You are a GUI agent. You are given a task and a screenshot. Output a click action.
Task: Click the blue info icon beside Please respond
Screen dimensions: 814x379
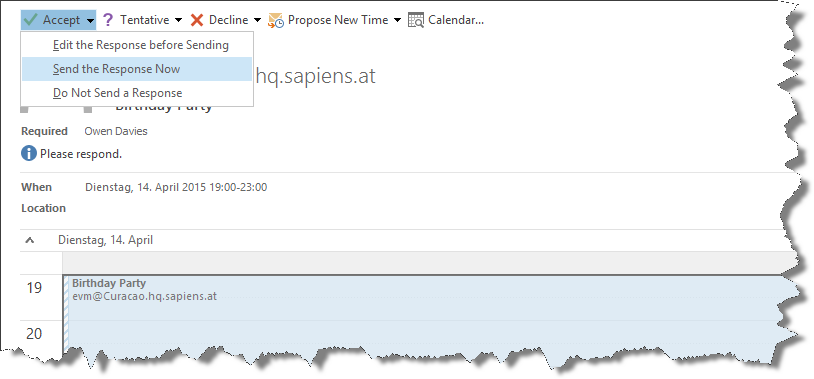click(x=29, y=154)
